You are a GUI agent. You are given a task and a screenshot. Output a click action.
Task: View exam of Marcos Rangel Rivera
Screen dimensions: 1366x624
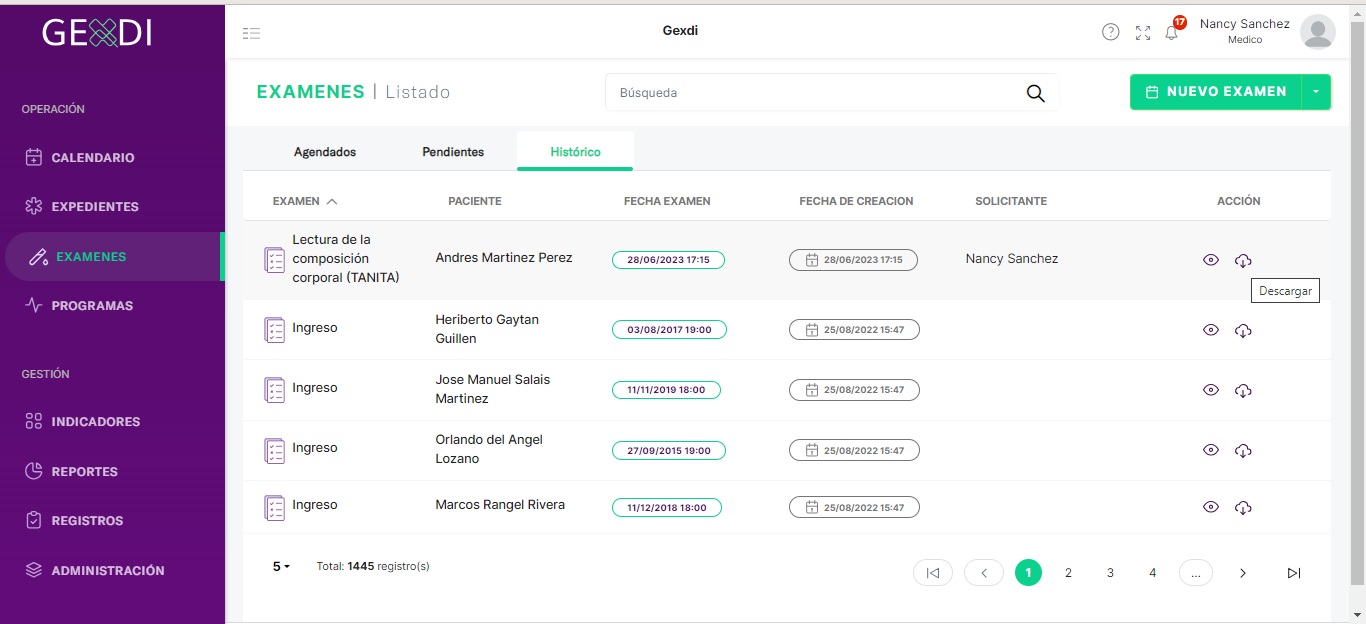point(1211,507)
